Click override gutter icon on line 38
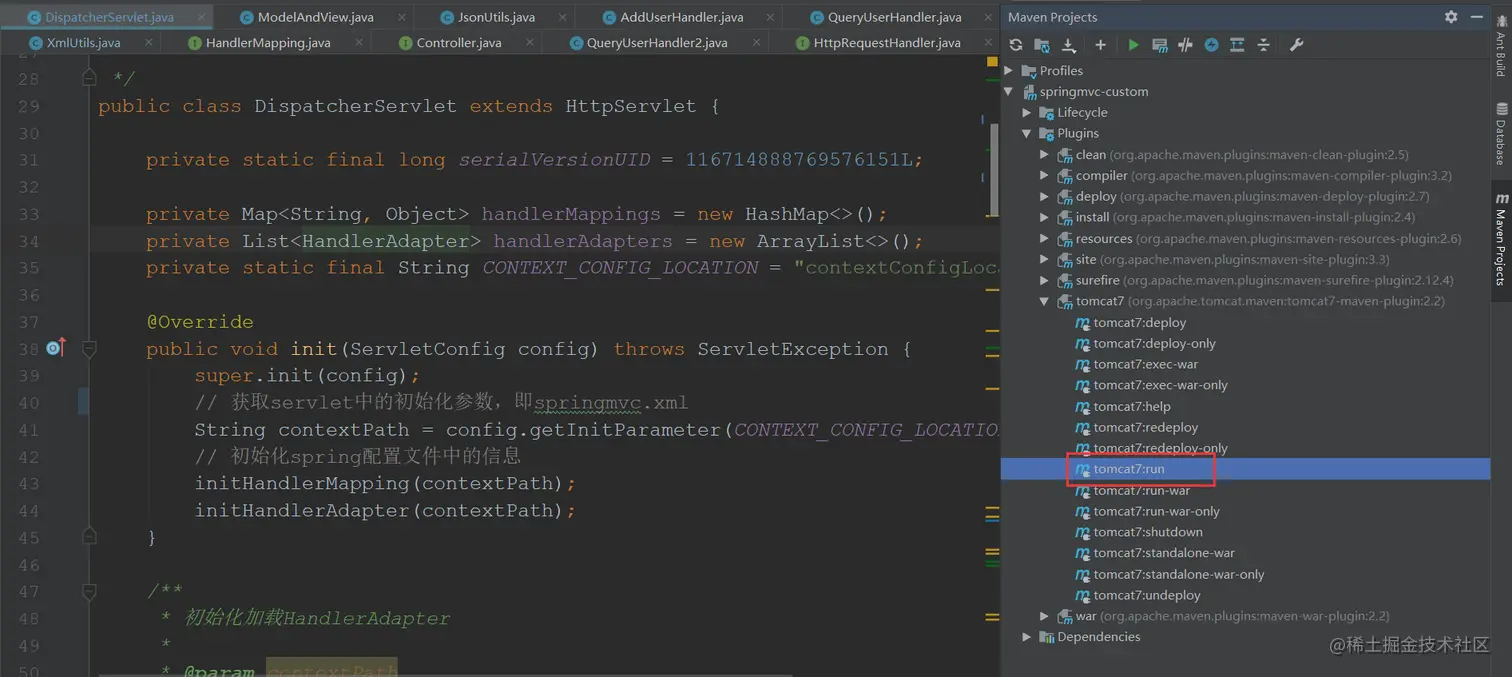The image size is (1512, 677). tap(56, 348)
